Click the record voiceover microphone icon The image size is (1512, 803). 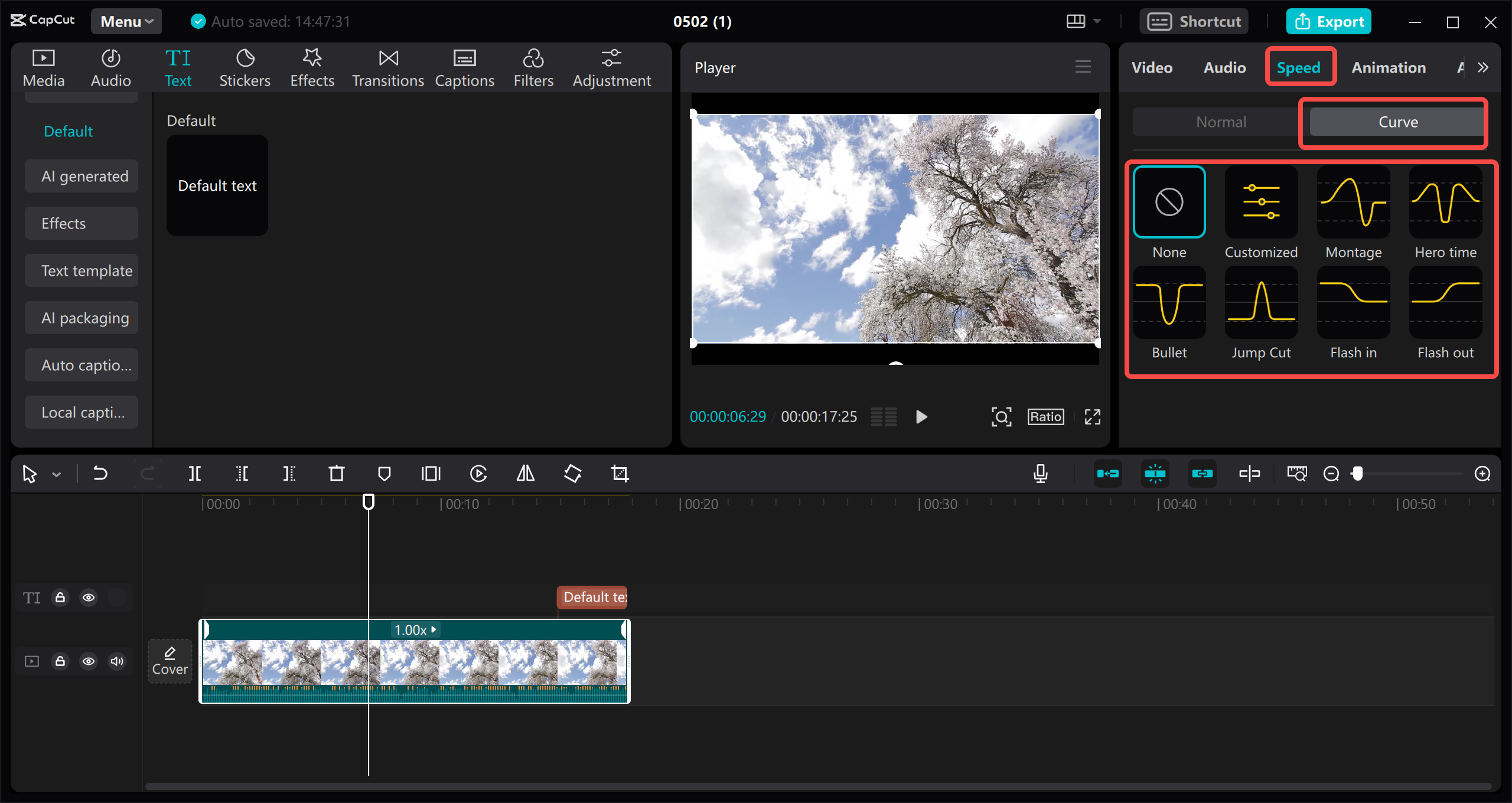pyautogui.click(x=1041, y=473)
